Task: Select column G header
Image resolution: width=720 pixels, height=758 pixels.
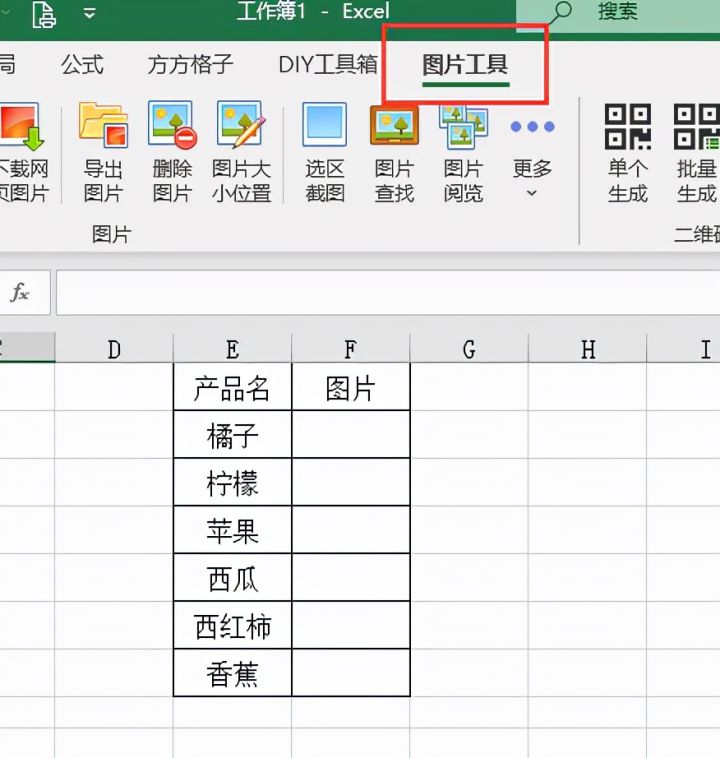Action: 469,348
